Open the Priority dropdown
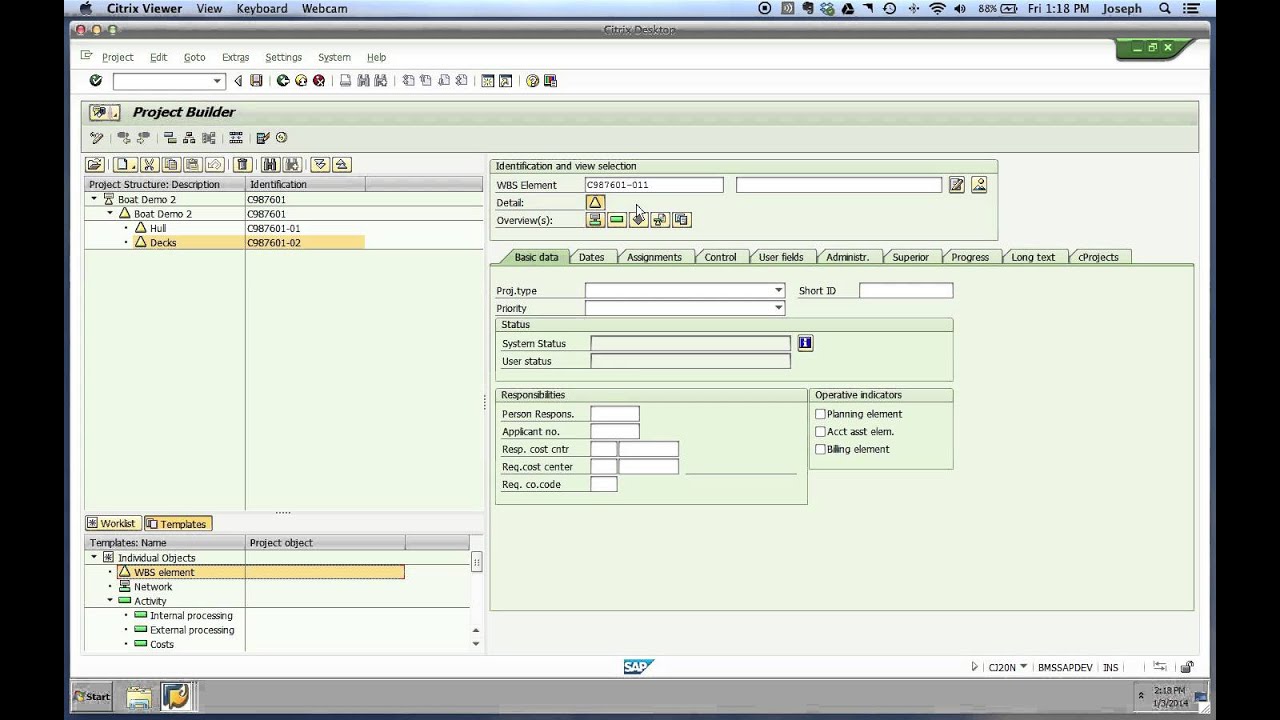 pos(778,309)
